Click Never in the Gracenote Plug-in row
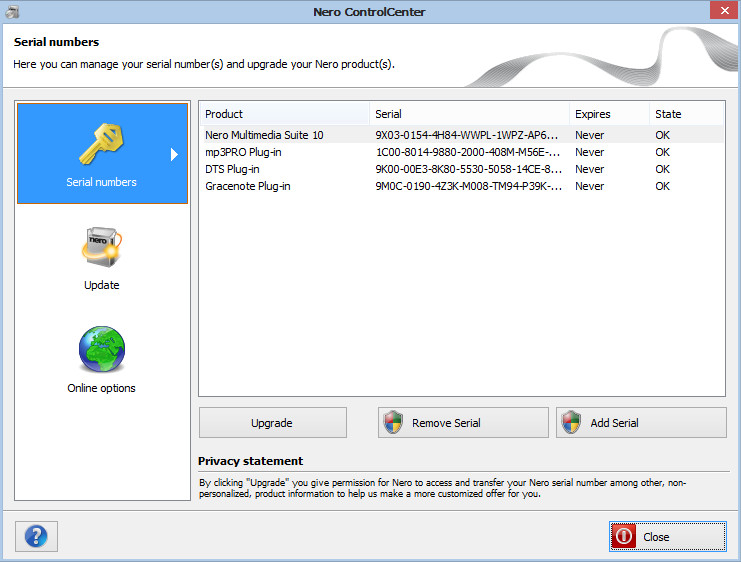This screenshot has height=562, width=741. tap(589, 186)
